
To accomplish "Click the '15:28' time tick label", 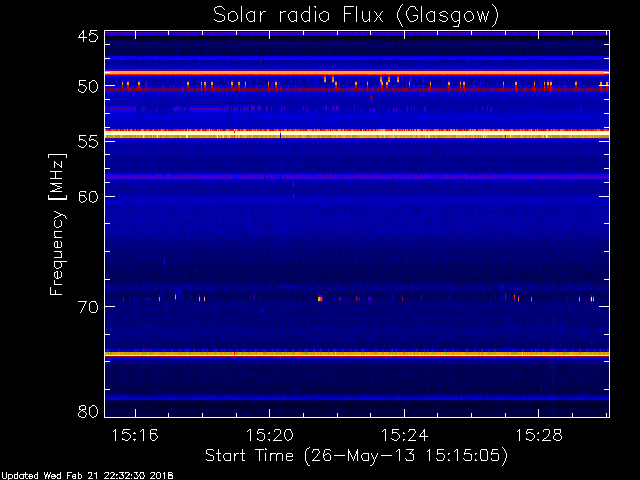I will (539, 435).
